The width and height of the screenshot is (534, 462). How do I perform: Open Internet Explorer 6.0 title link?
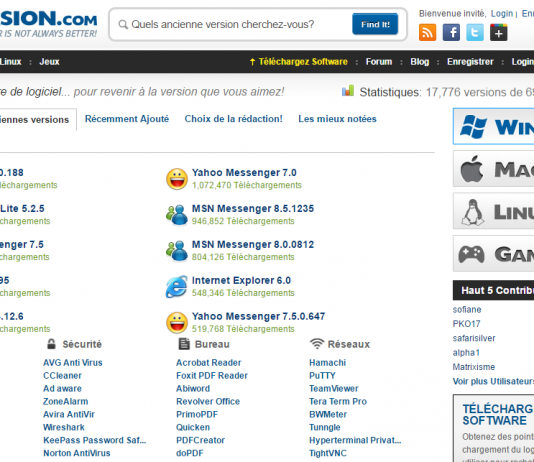point(241,281)
